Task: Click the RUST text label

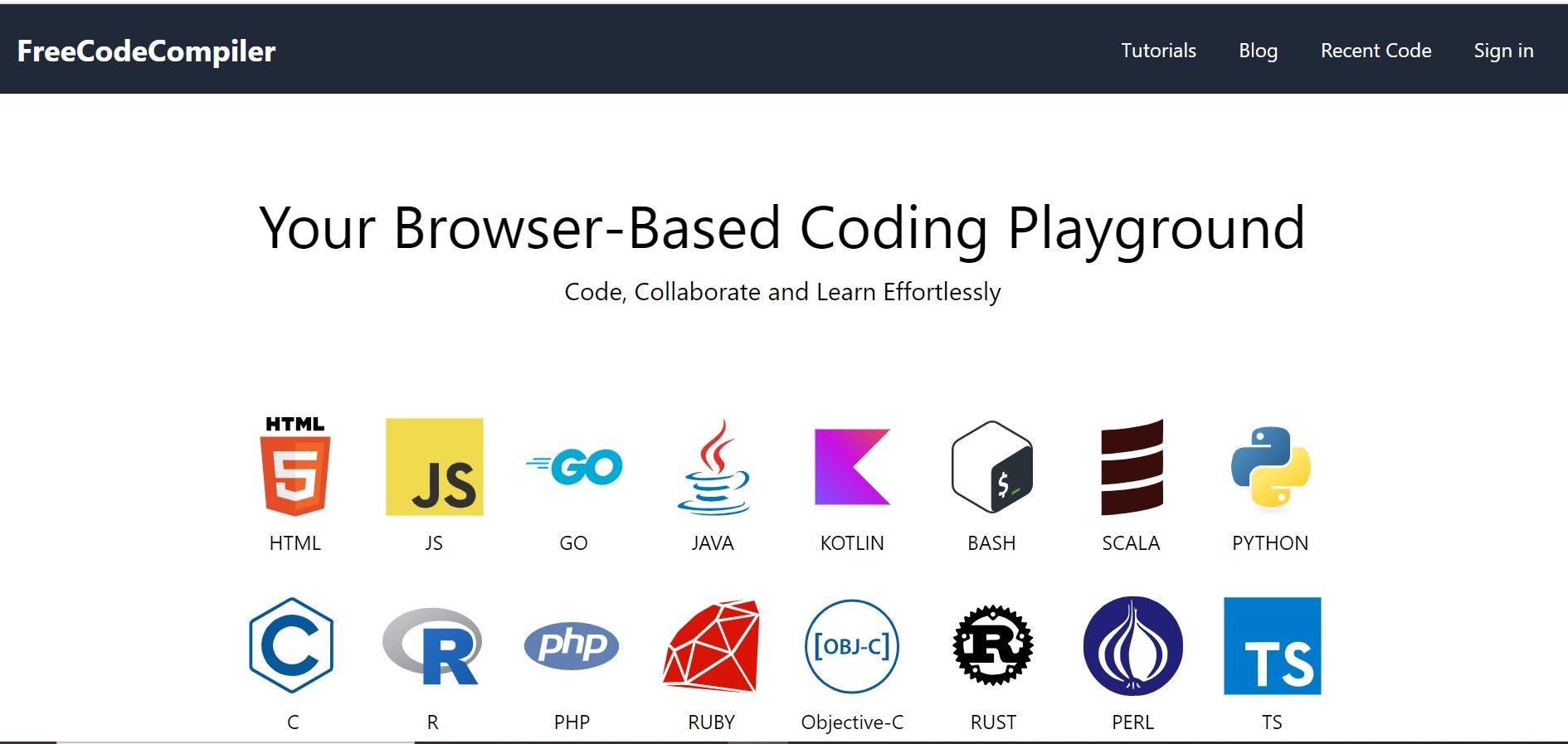Action: (993, 722)
